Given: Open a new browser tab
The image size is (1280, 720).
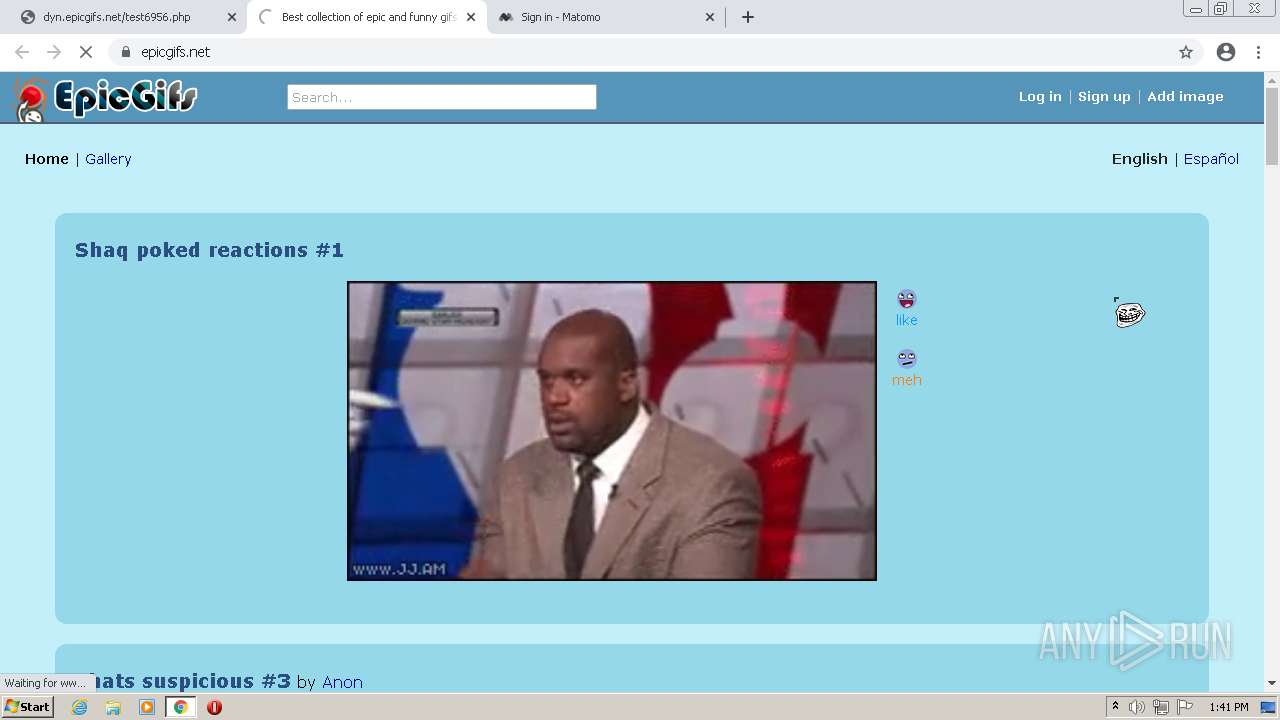Looking at the screenshot, I should pyautogui.click(x=748, y=17).
